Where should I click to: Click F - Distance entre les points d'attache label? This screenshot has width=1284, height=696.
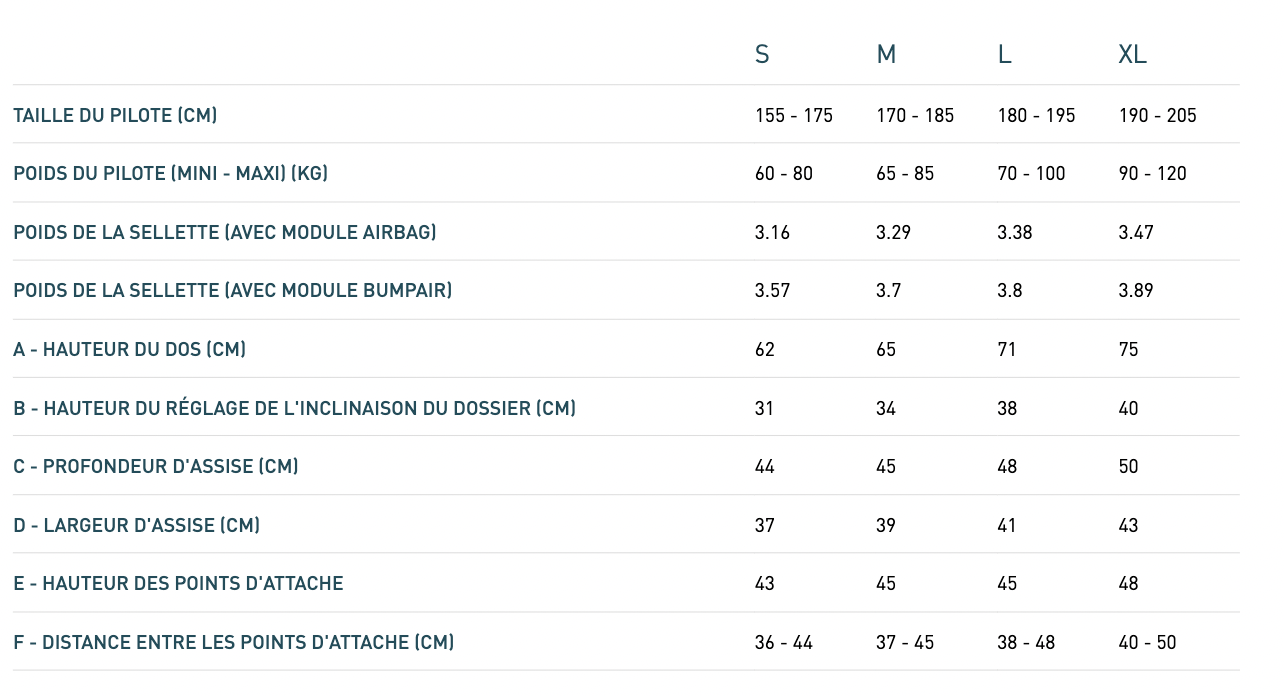(x=233, y=642)
